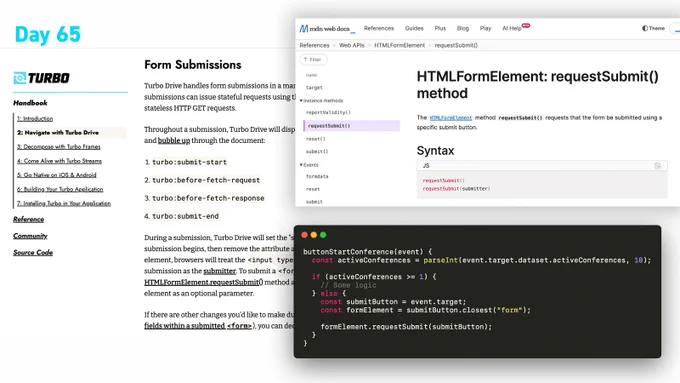Click the Day 65 title
Image resolution: width=680 pixels, height=383 pixels.
[x=48, y=34]
